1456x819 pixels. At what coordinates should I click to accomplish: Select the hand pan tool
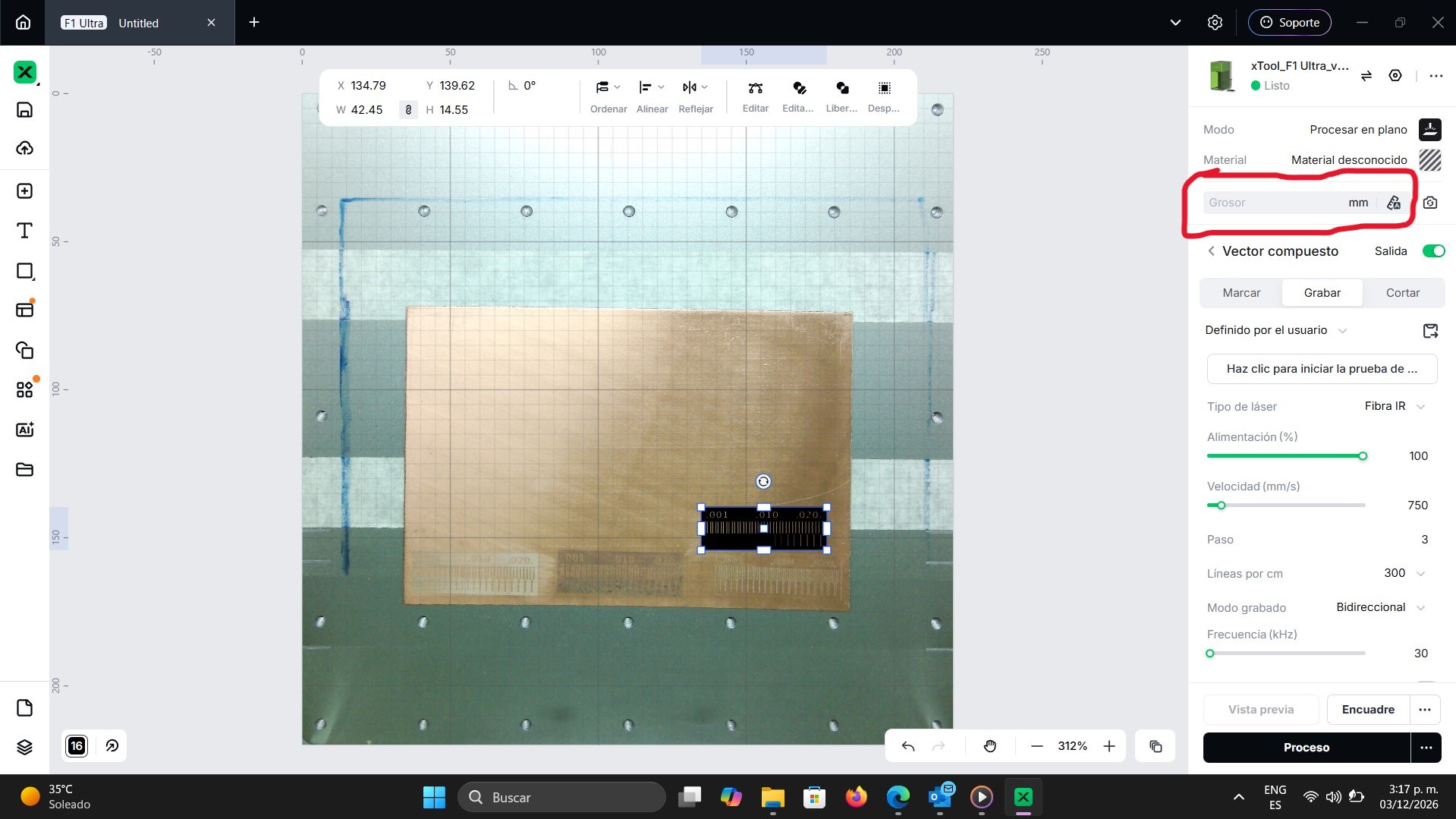[x=990, y=746]
